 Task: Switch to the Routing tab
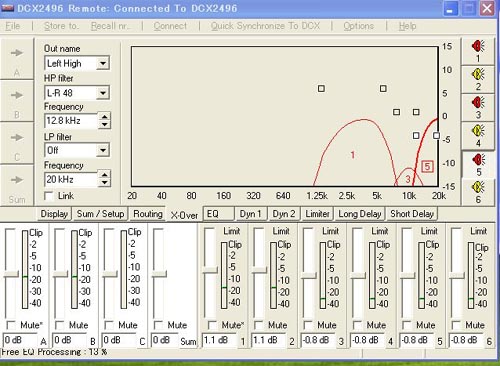pos(148,214)
